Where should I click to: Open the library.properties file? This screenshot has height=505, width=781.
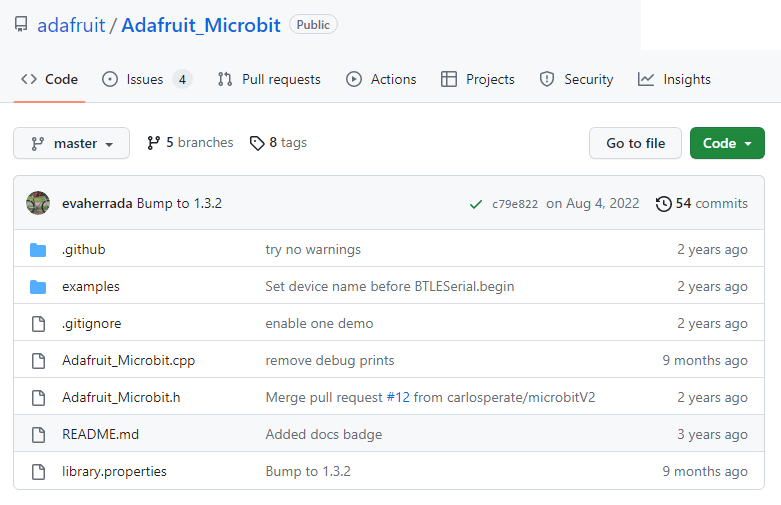114,471
